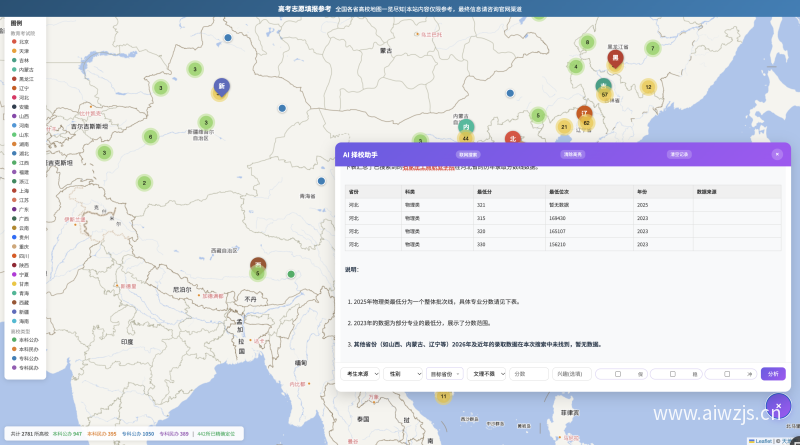Open the cluster marker labeled 7
This screenshot has height=445, width=800.
653,48
